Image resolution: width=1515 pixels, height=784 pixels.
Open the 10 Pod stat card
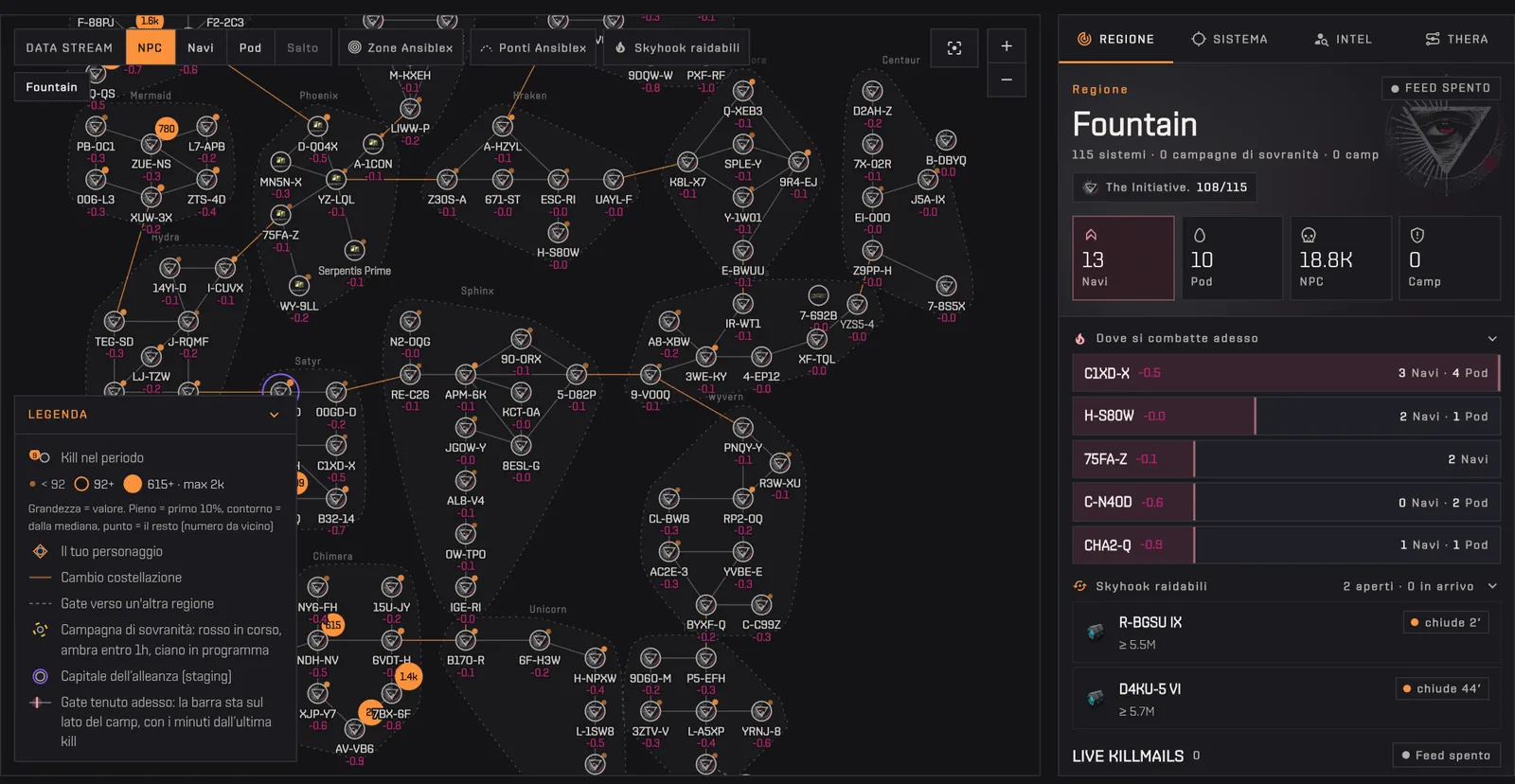(1232, 258)
